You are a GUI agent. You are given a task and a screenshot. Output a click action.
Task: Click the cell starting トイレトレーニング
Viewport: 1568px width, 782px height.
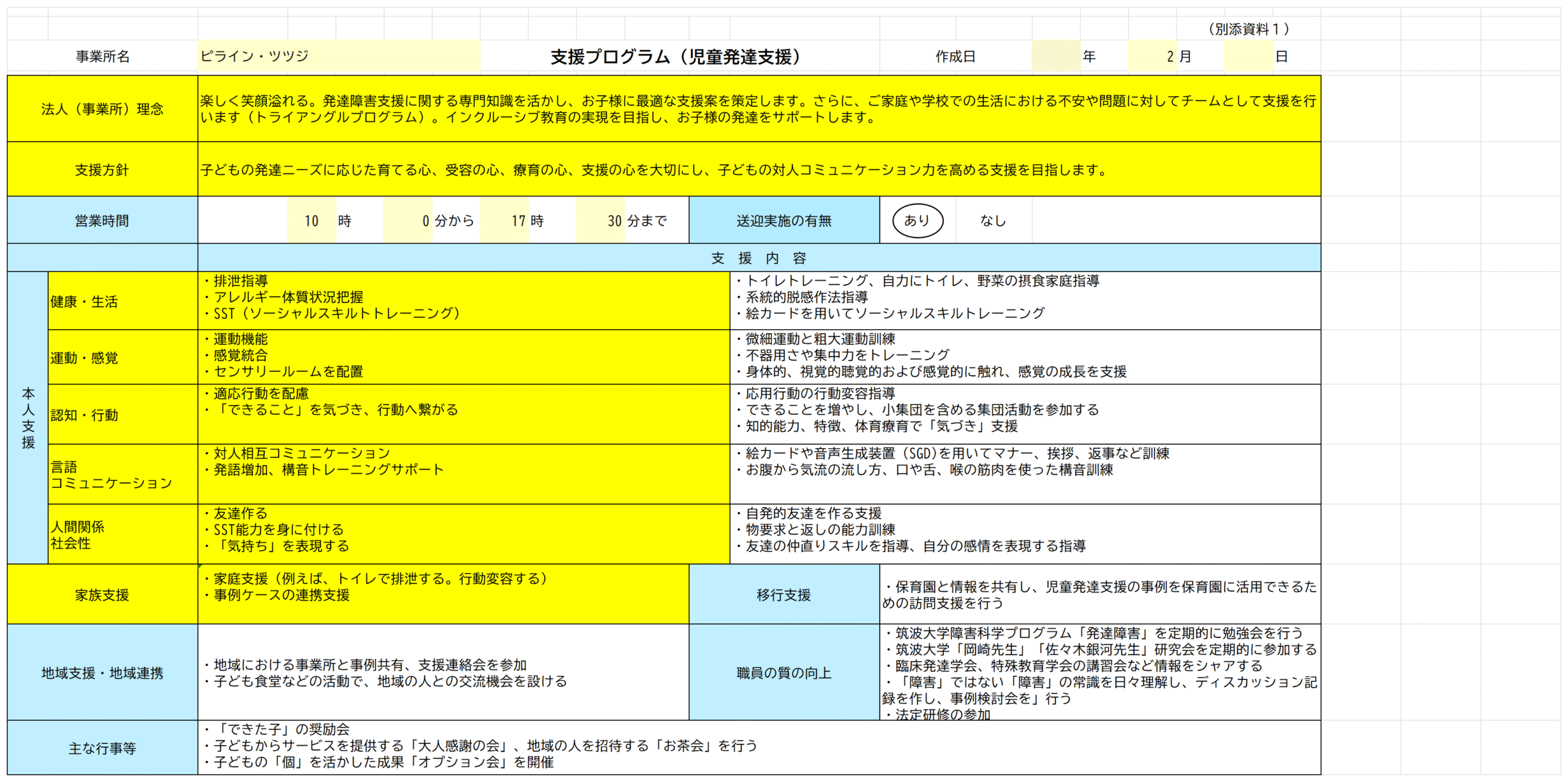[x=1025, y=301]
